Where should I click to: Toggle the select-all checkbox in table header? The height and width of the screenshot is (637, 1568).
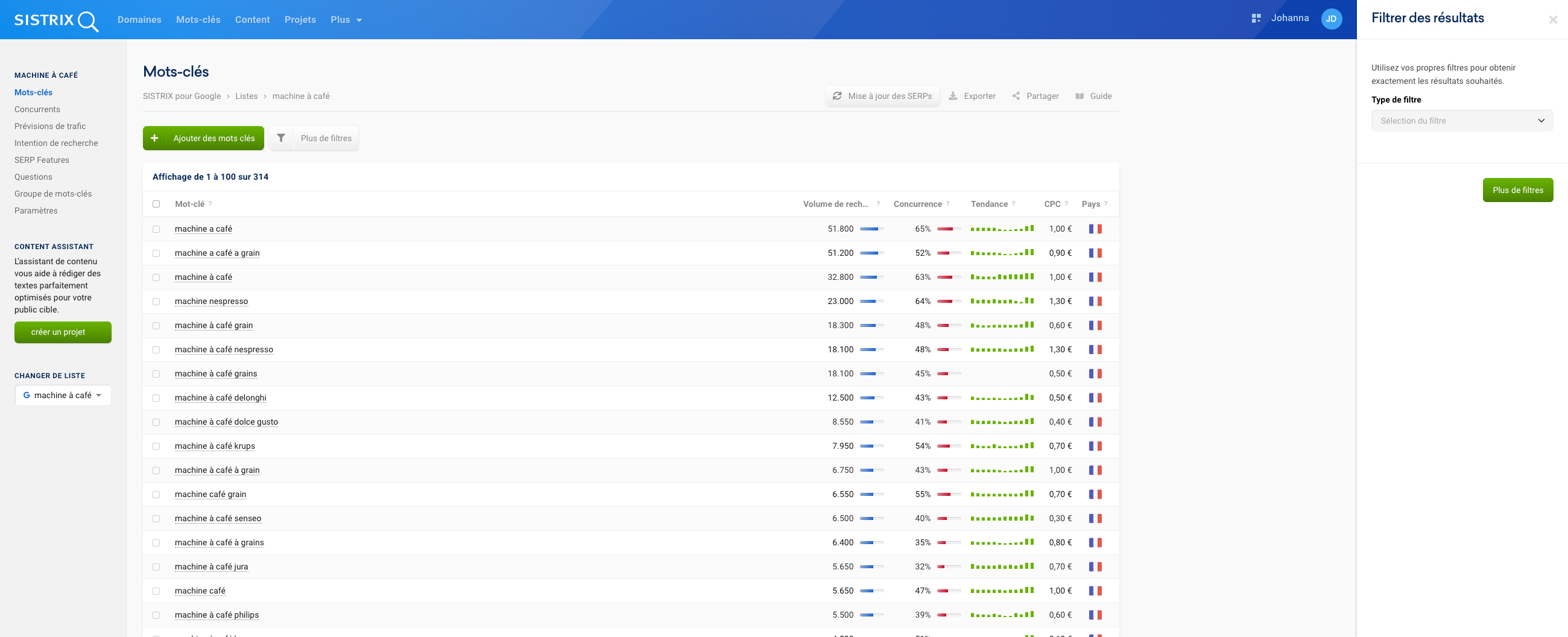click(156, 204)
